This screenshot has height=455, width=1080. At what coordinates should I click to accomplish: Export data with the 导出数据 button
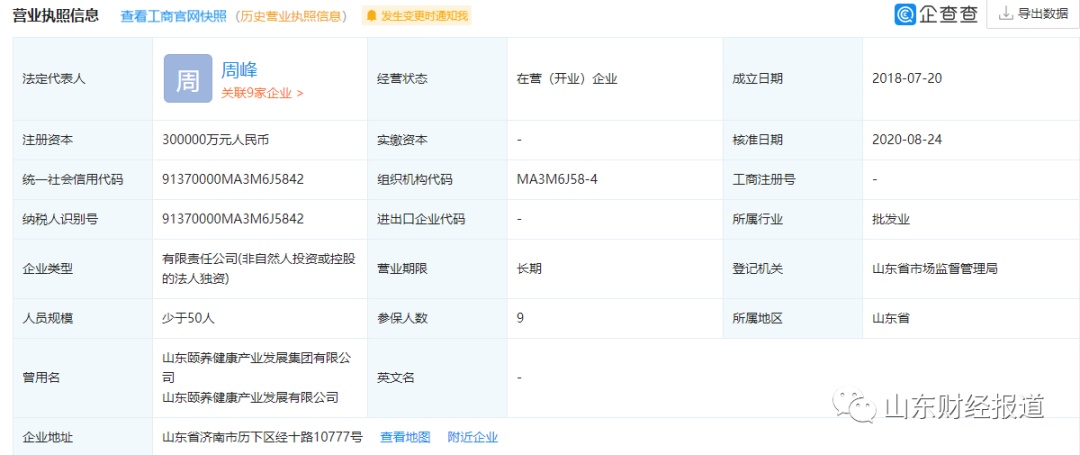(1033, 14)
